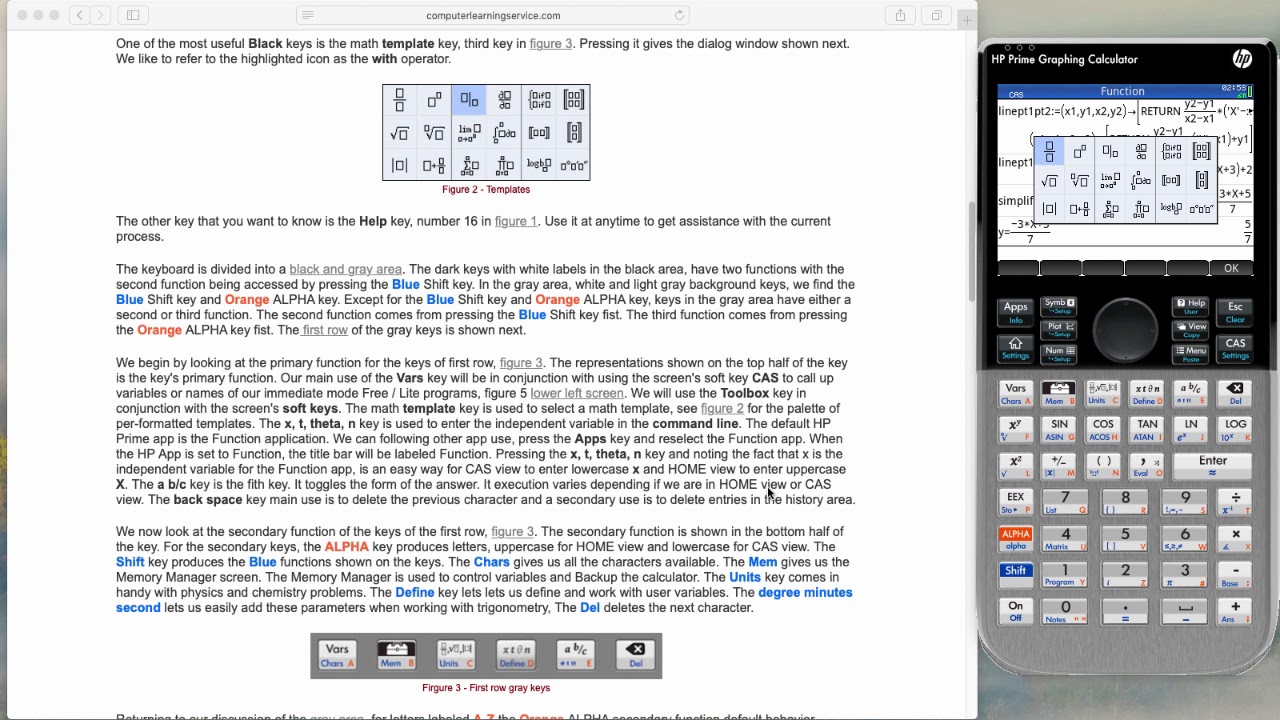Select the piecewise template on calculator screen

[x=1171, y=152]
